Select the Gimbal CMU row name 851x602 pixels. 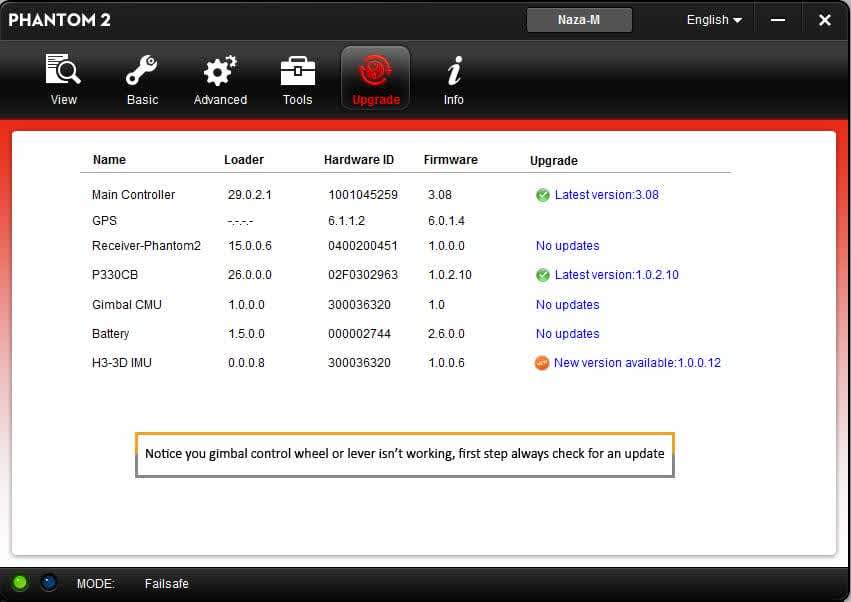tap(126, 305)
